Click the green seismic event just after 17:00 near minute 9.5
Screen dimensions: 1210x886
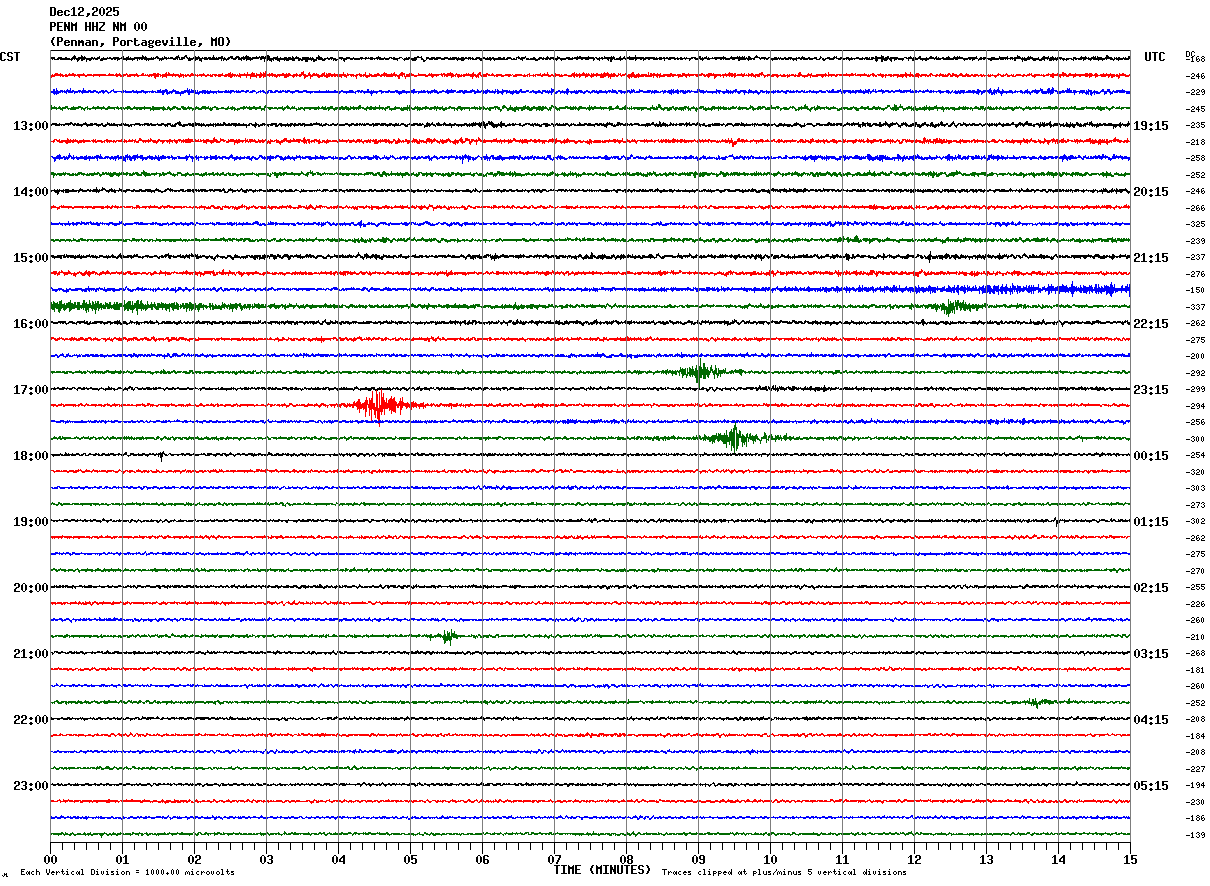[736, 438]
